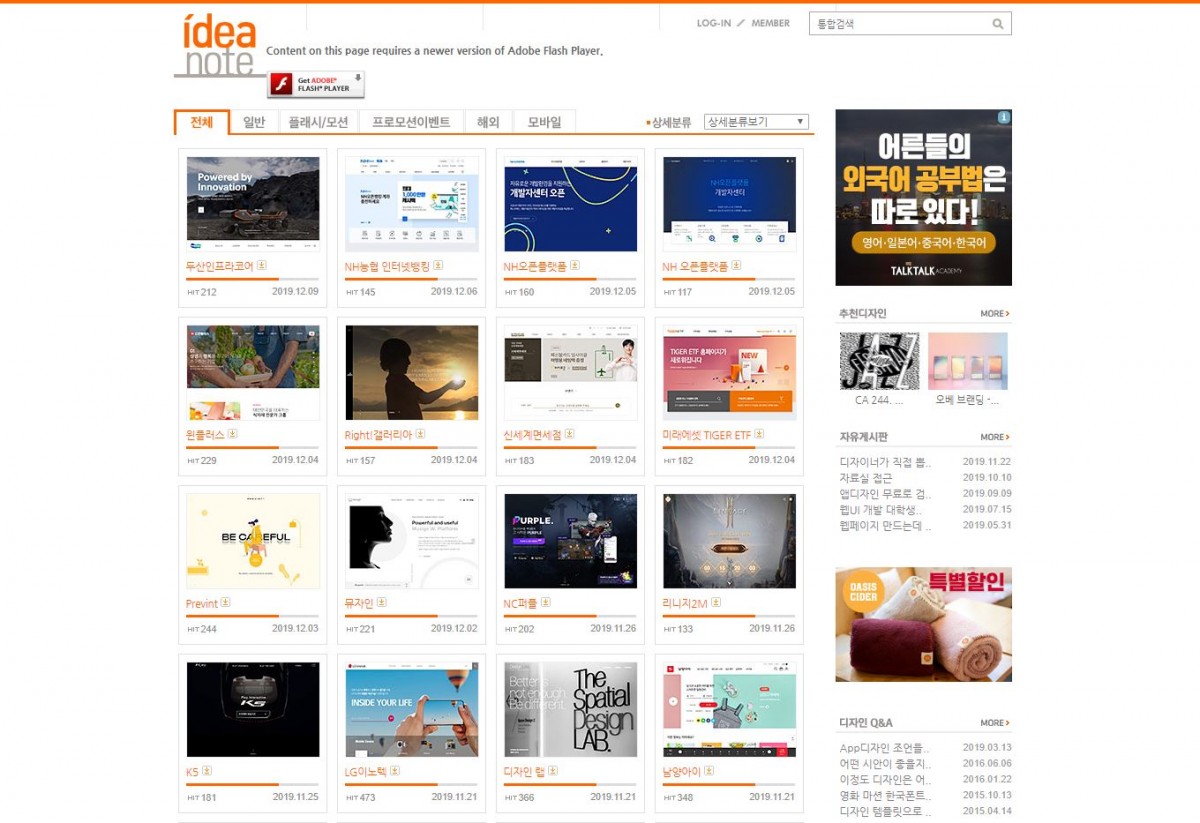Image resolution: width=1200 pixels, height=823 pixels.
Task: Open the K5 car thumbnail
Action: click(x=253, y=709)
